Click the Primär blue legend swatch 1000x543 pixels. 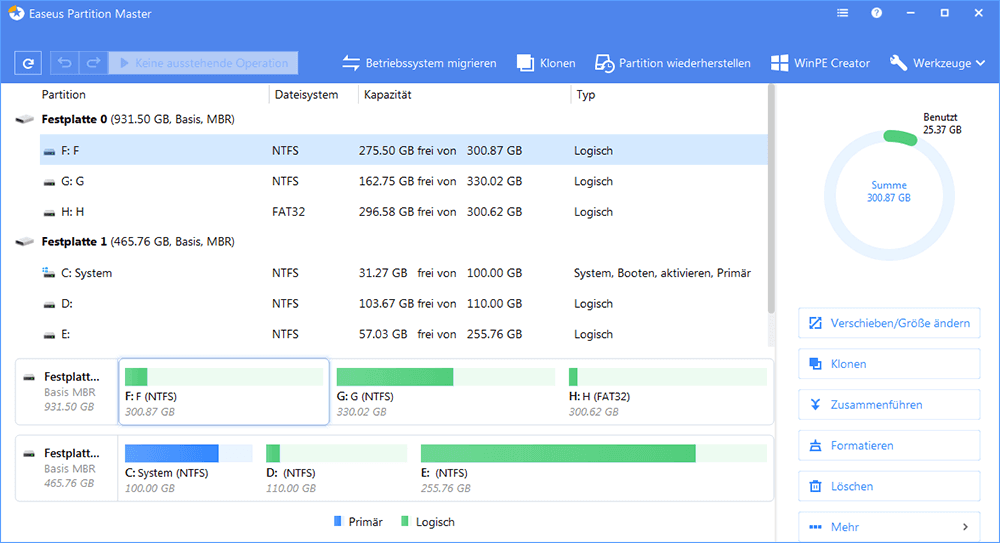[338, 521]
